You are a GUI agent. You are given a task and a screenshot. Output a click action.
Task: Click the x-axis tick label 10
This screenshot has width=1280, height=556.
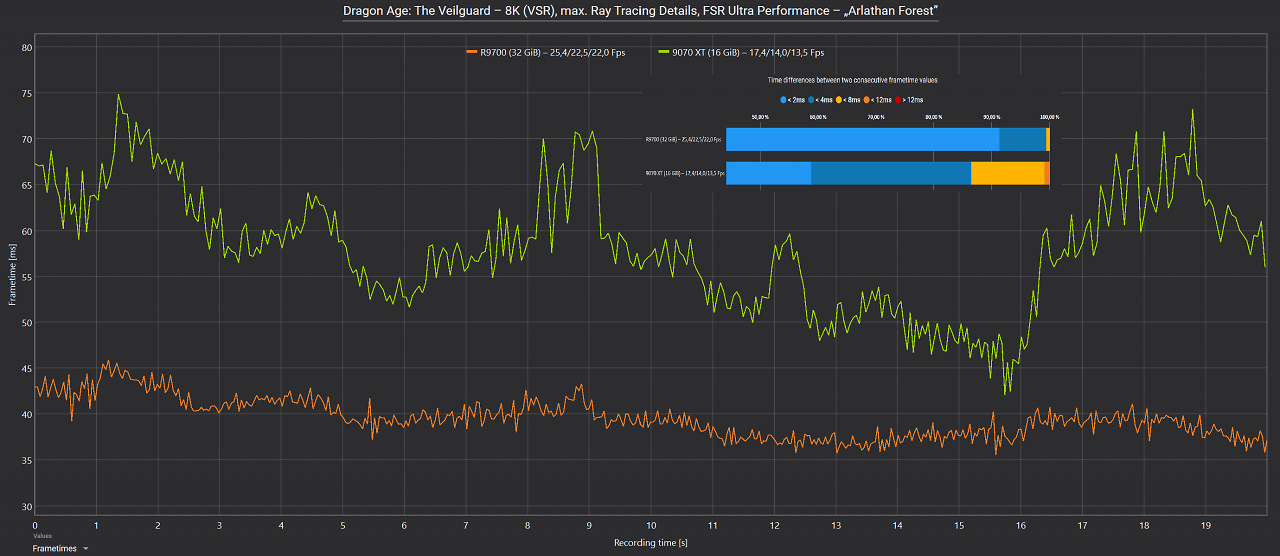click(651, 524)
